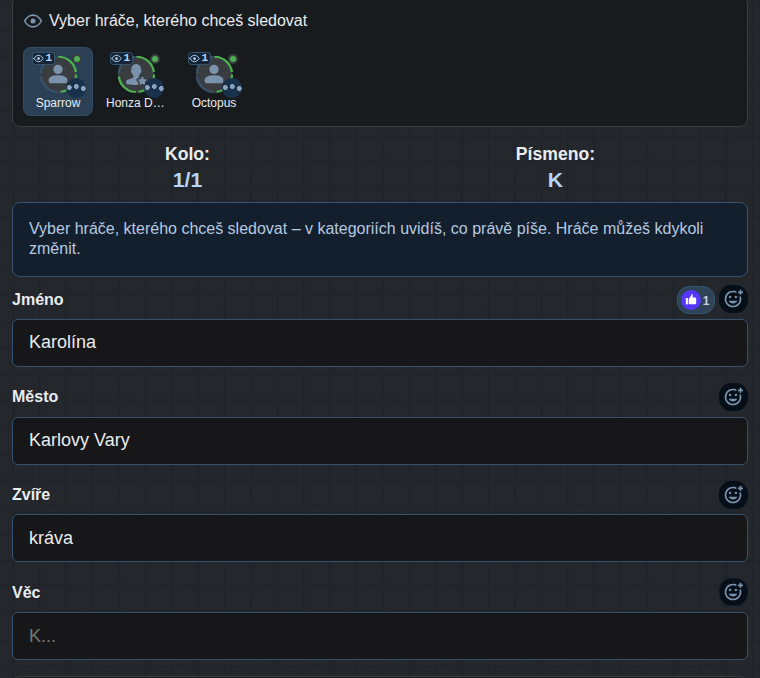Select Honza D... player to watch
Image resolution: width=760 pixels, height=678 pixels.
point(135,81)
